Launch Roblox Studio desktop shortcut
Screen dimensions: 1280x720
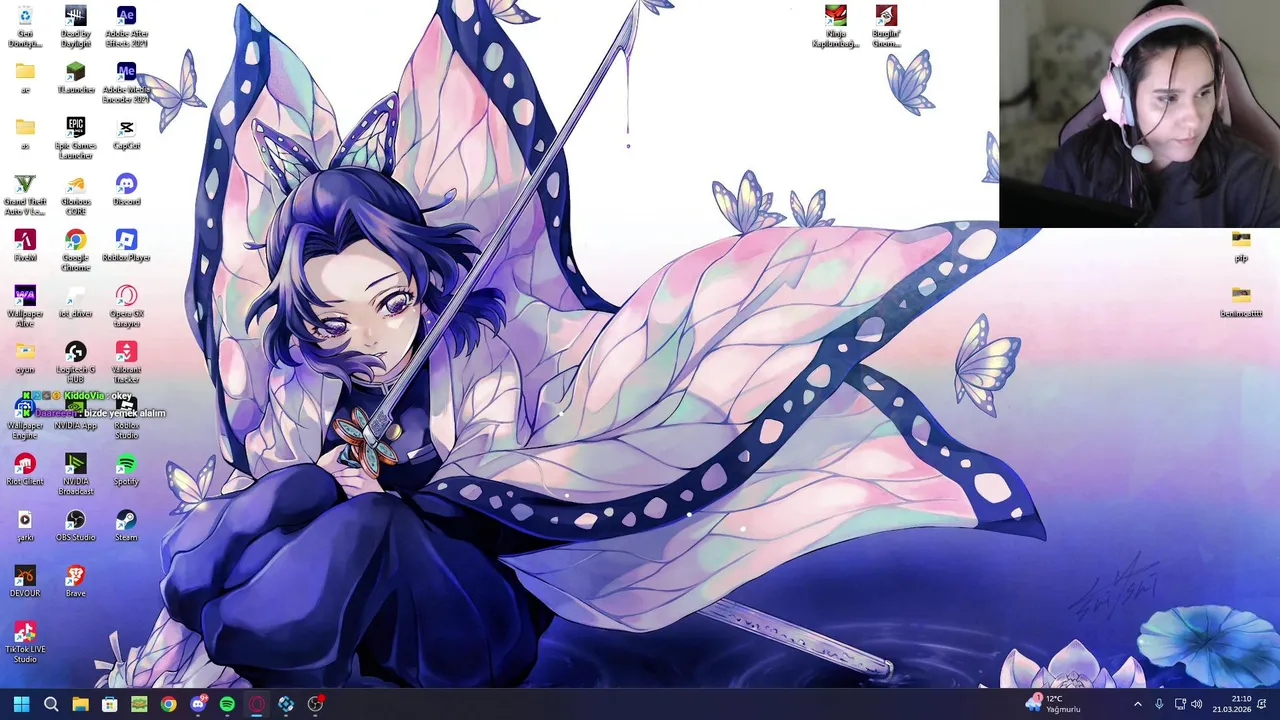[126, 420]
